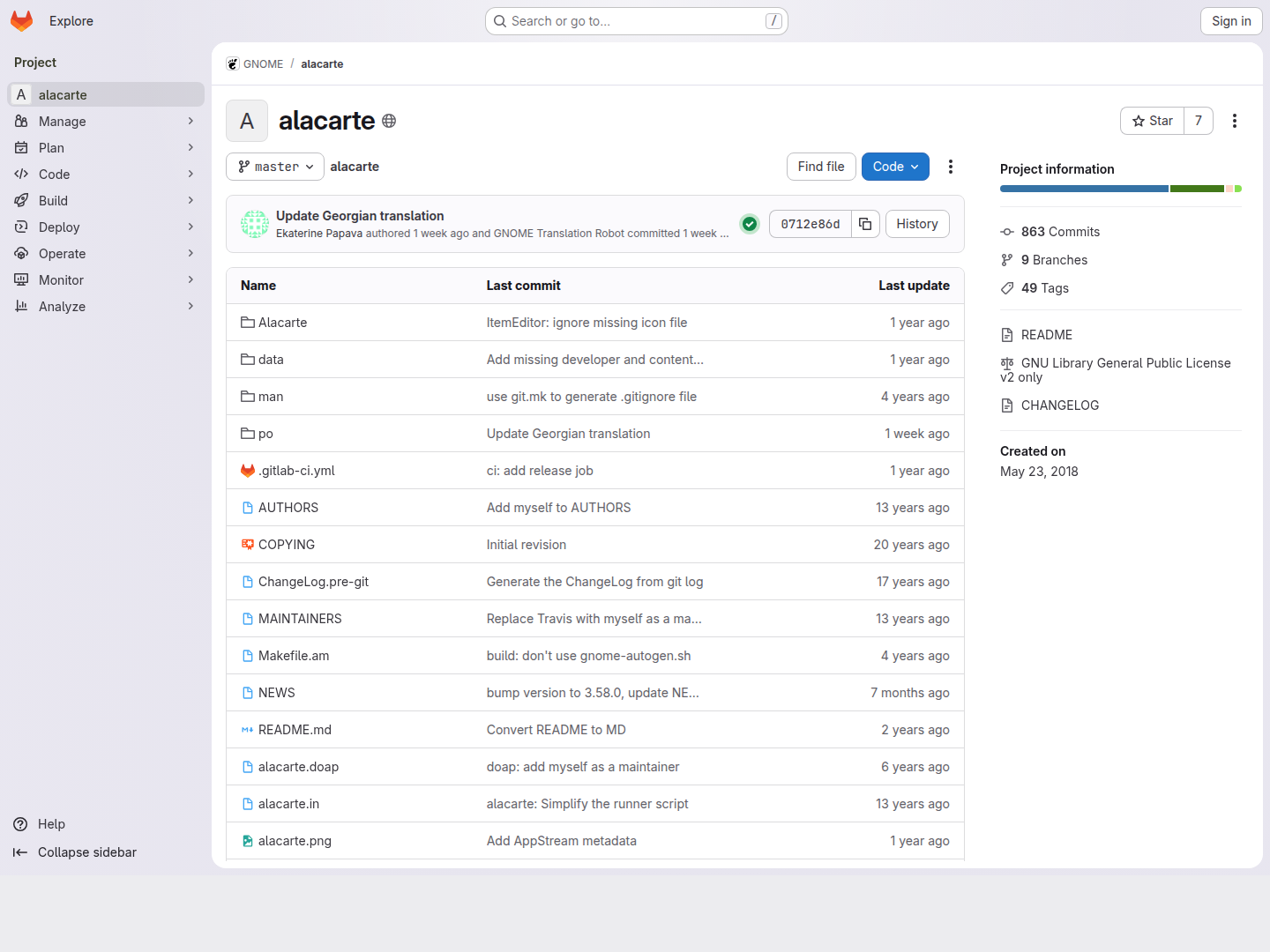
Task: Expand the Manage sidebar section
Action: pos(106,122)
